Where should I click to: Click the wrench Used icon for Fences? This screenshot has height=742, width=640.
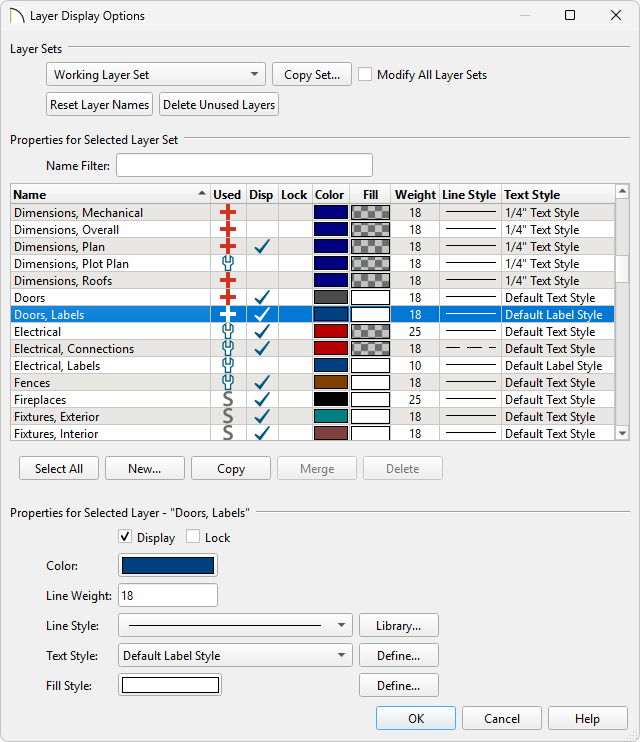pyautogui.click(x=228, y=383)
